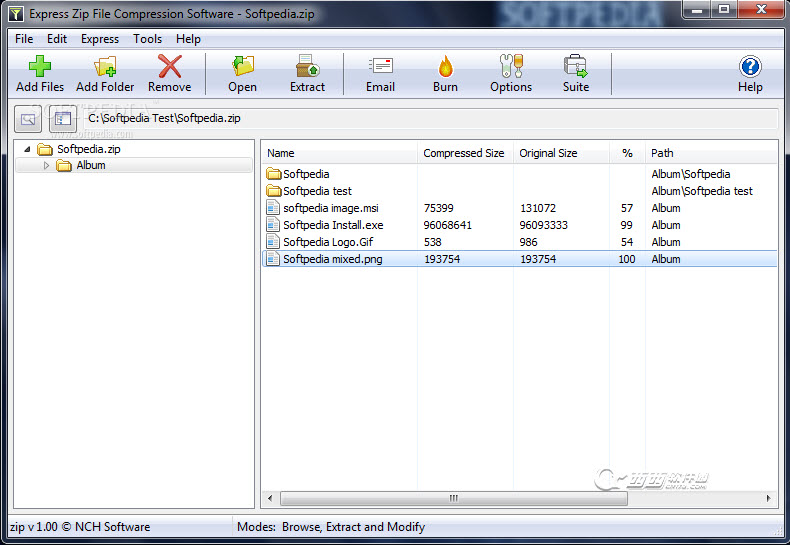
Task: Click the Email toolbar icon
Action: click(x=380, y=66)
